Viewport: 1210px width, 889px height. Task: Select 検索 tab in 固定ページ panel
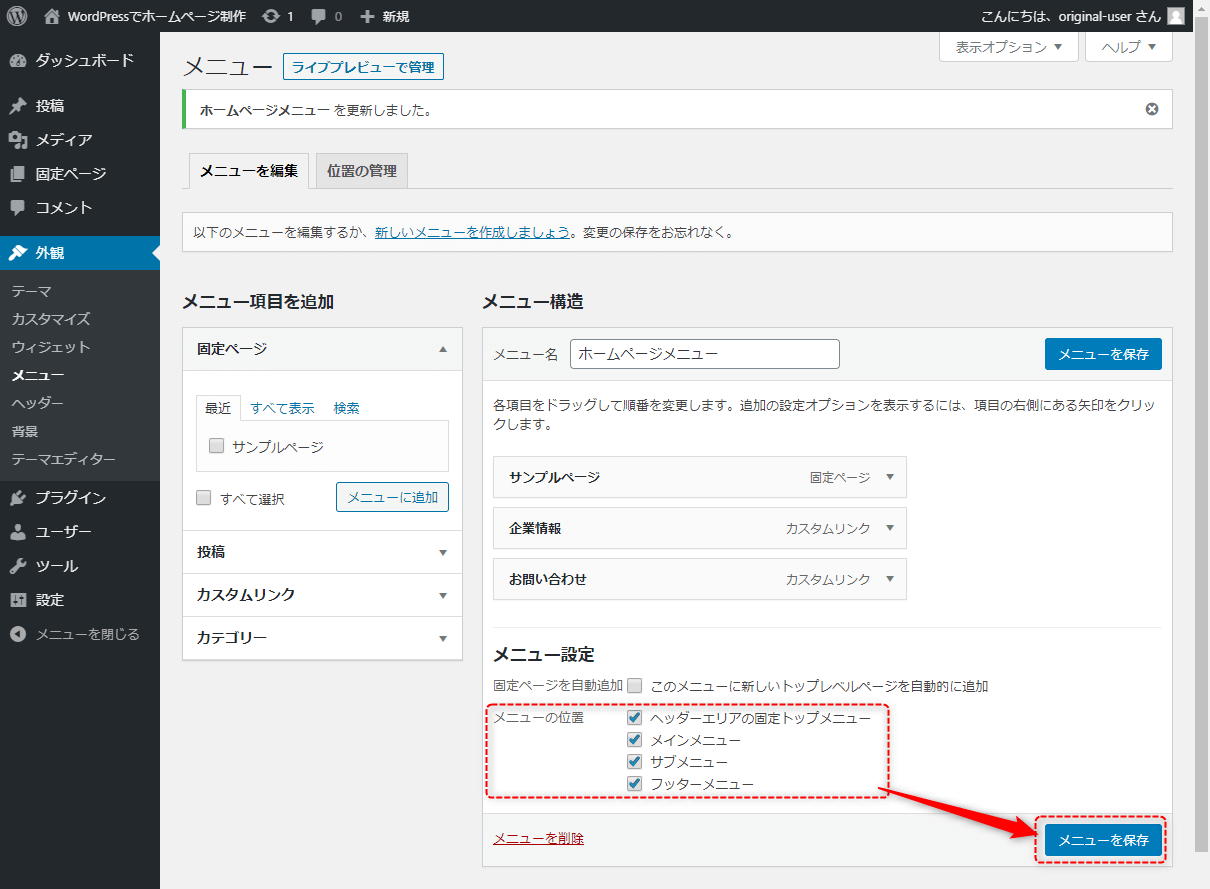point(347,408)
